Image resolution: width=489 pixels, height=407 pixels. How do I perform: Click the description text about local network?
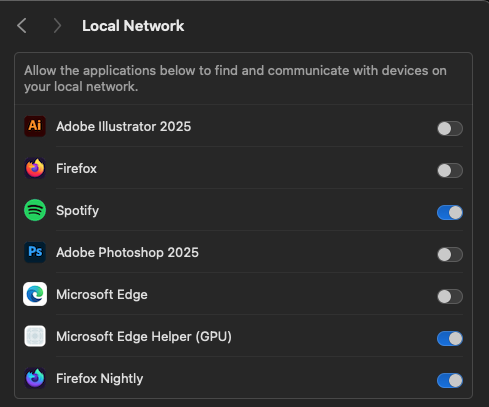(x=235, y=79)
